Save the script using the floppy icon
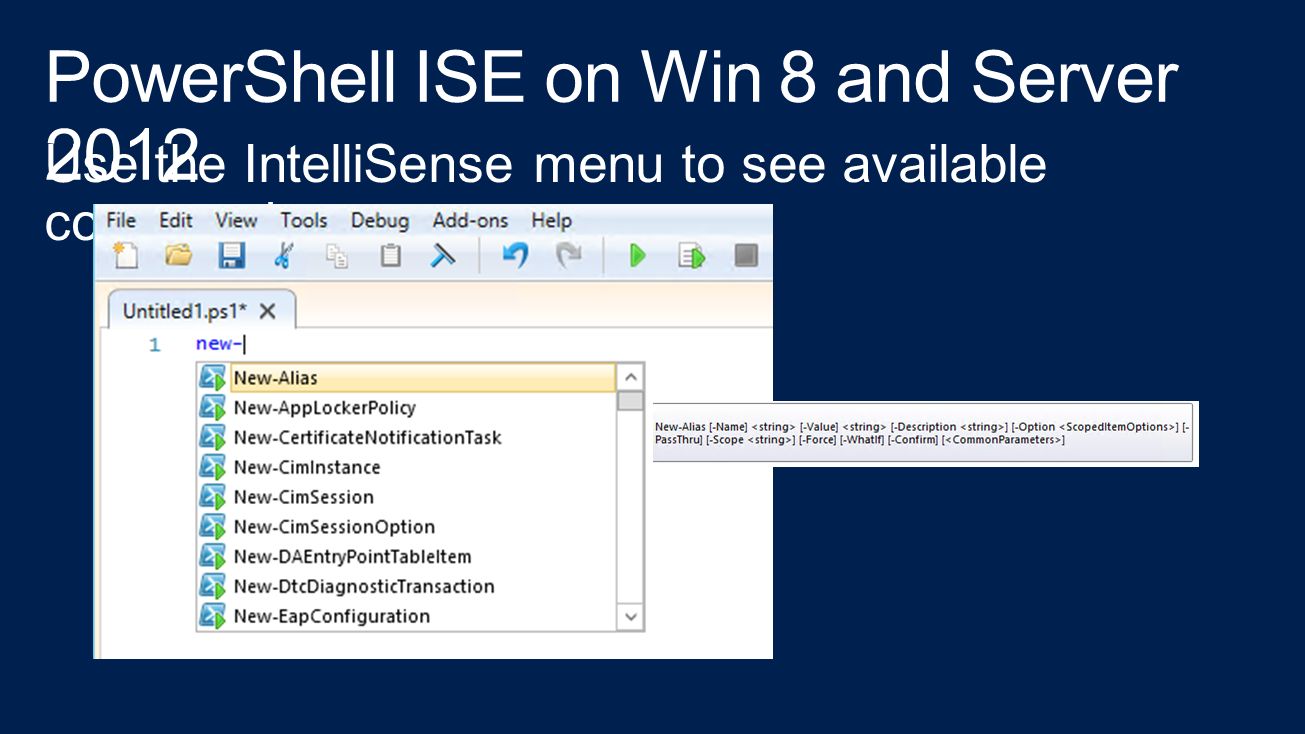The image size is (1305, 734). point(231,255)
